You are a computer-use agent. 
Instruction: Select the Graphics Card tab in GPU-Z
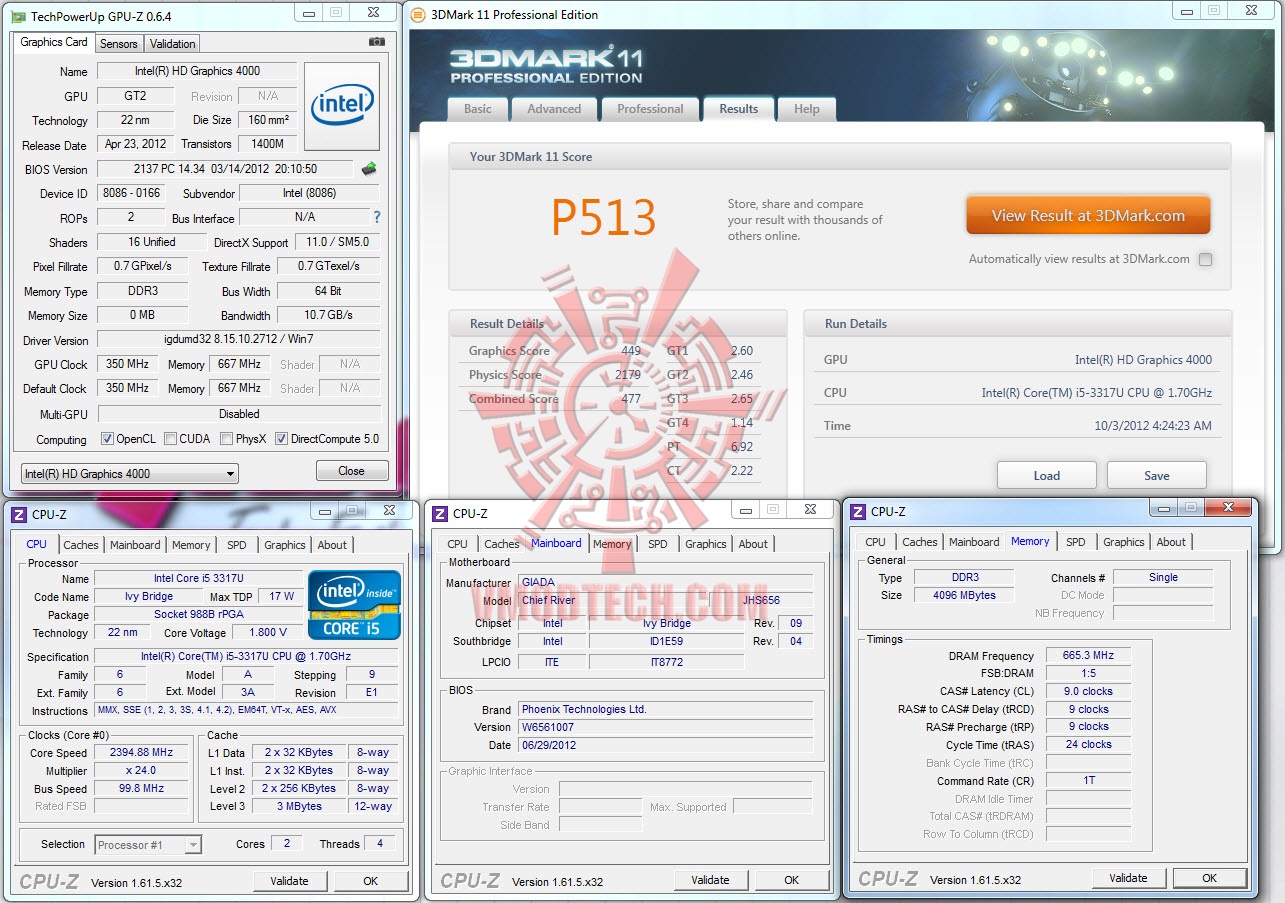pyautogui.click(x=54, y=42)
